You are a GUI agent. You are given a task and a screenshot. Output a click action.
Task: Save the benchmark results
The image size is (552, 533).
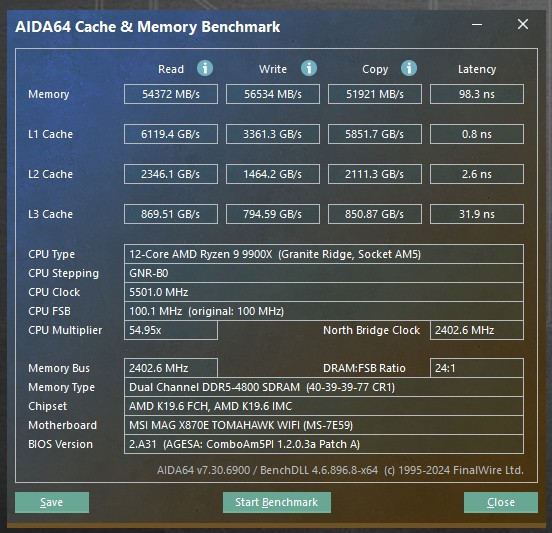(52, 502)
